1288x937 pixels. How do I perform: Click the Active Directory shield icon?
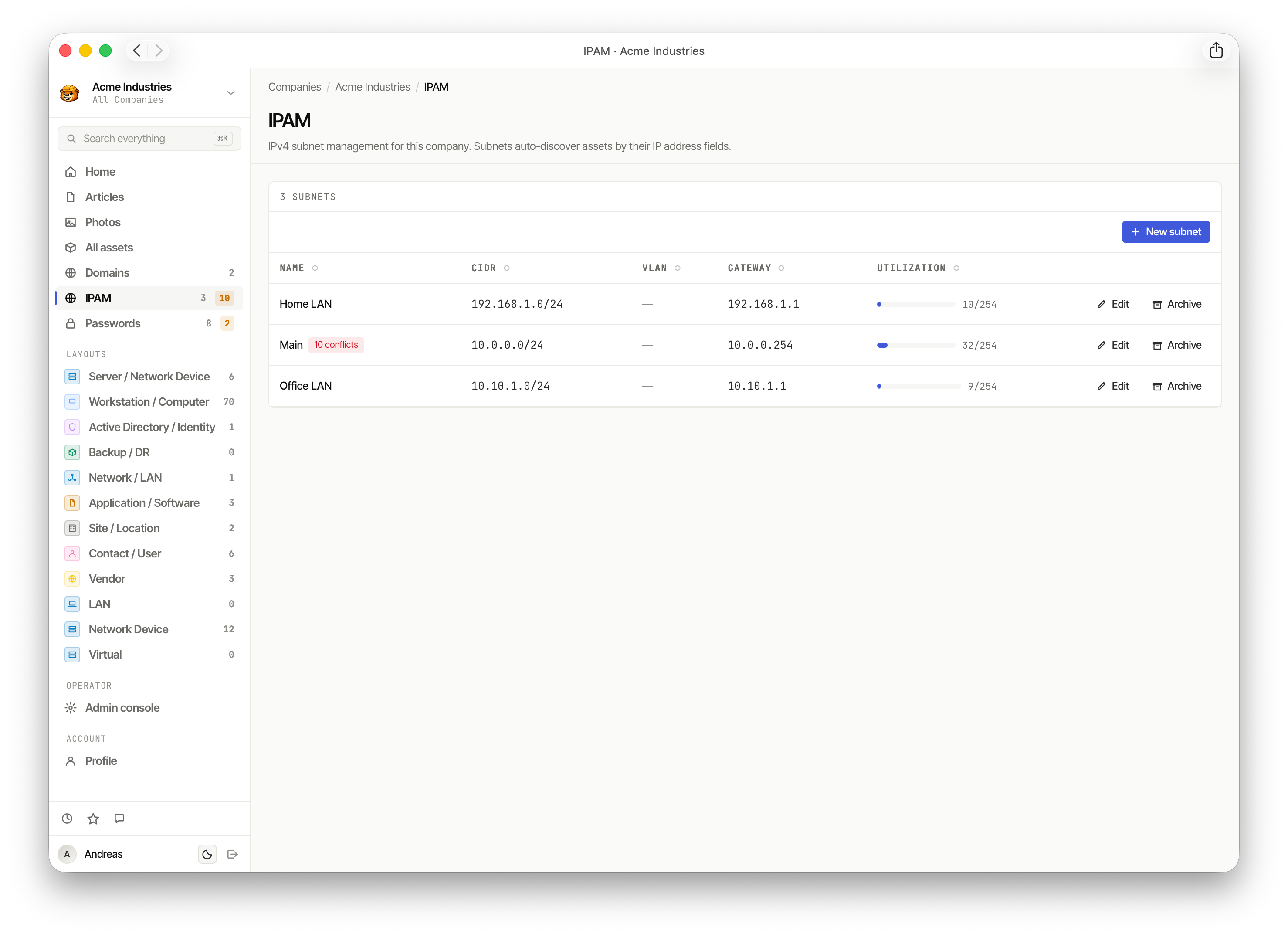pos(72,427)
